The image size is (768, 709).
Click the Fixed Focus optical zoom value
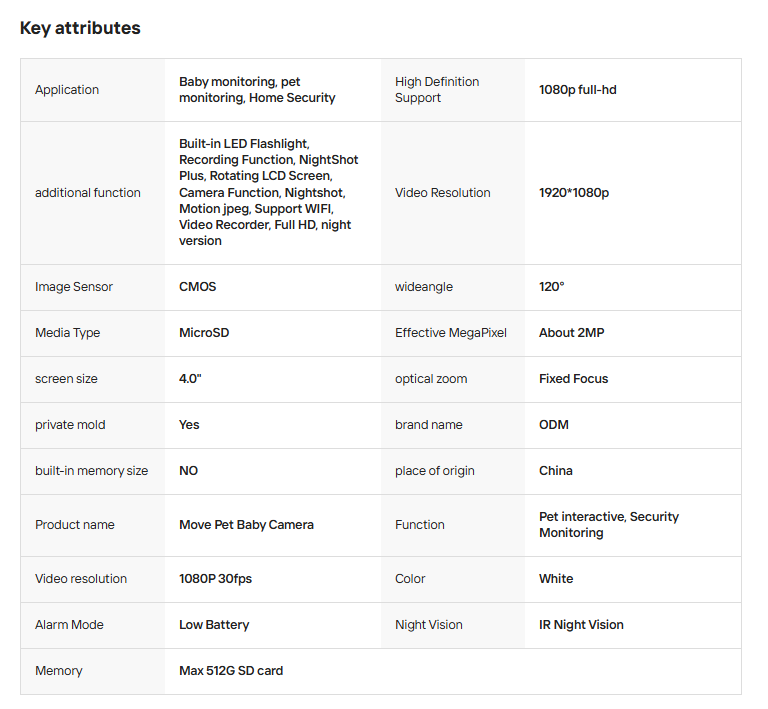click(x=573, y=379)
